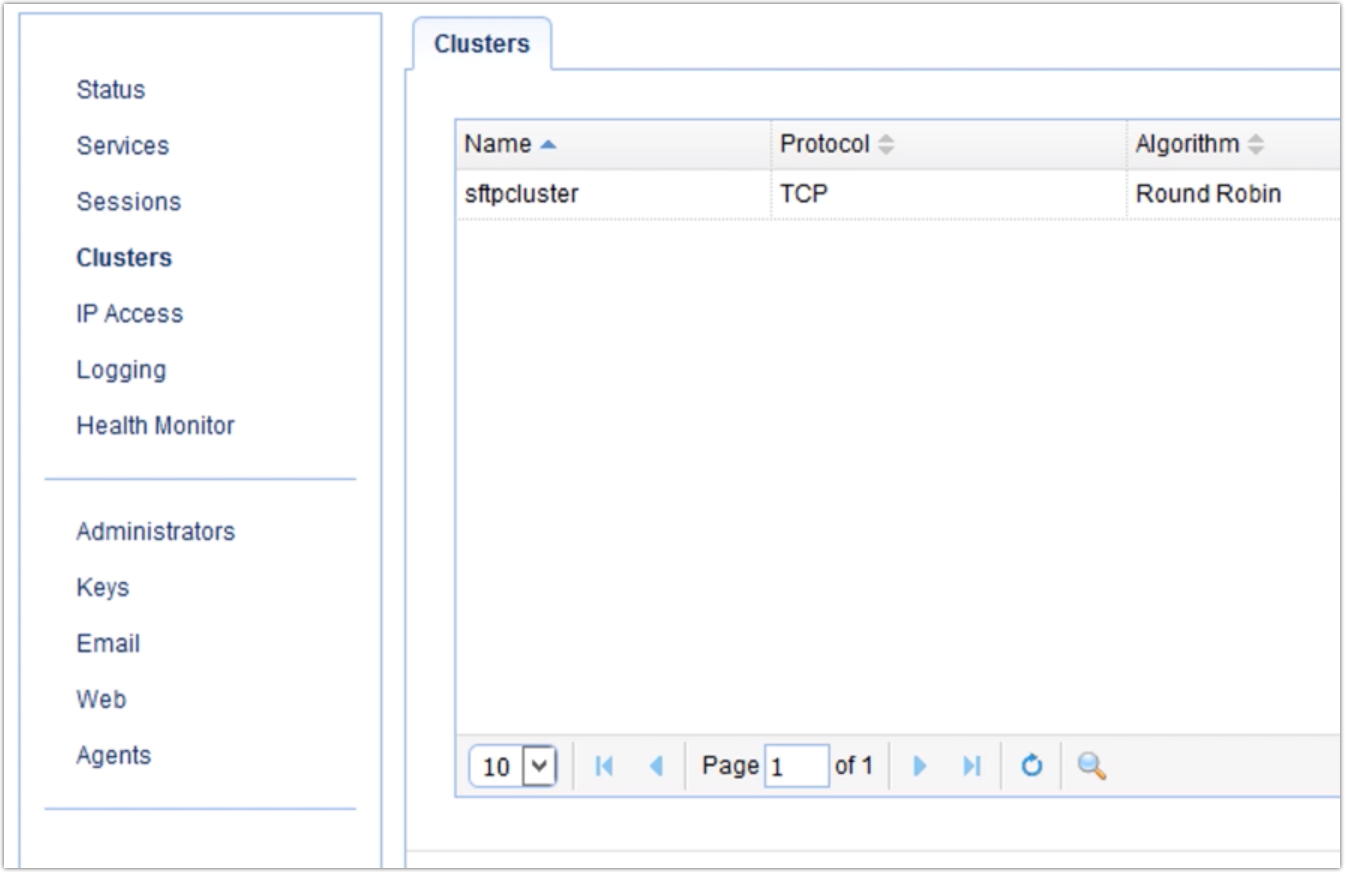
Task: Open Health Monitor in the sidebar
Action: [x=155, y=425]
